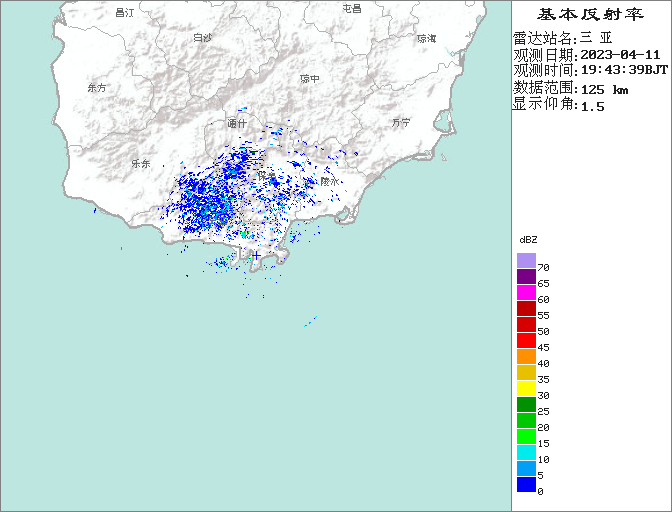Click the blue cross radar station marker
This screenshot has height=512, width=672.
point(256,256)
